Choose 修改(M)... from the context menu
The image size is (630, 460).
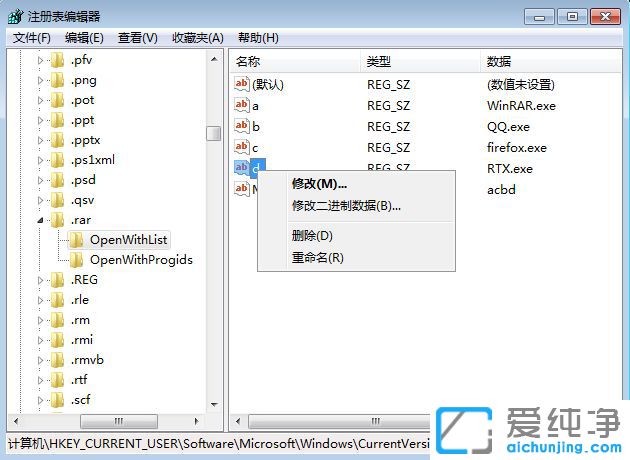356,184
